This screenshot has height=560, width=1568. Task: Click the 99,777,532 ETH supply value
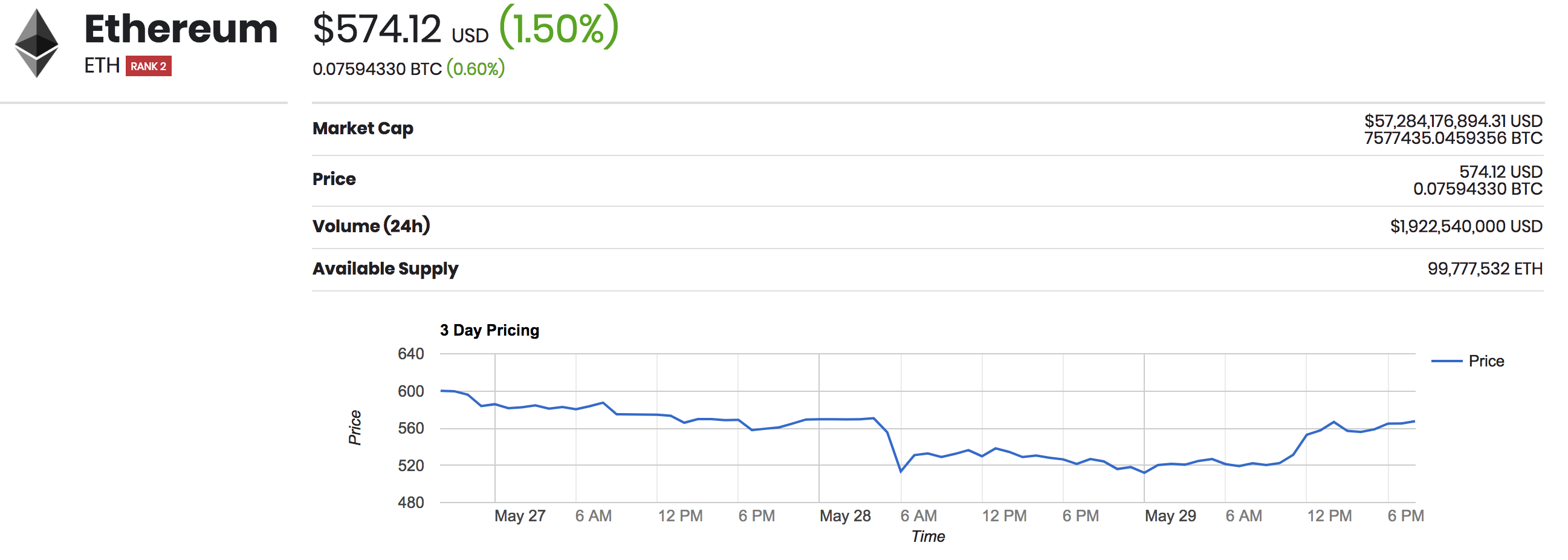coord(1485,269)
